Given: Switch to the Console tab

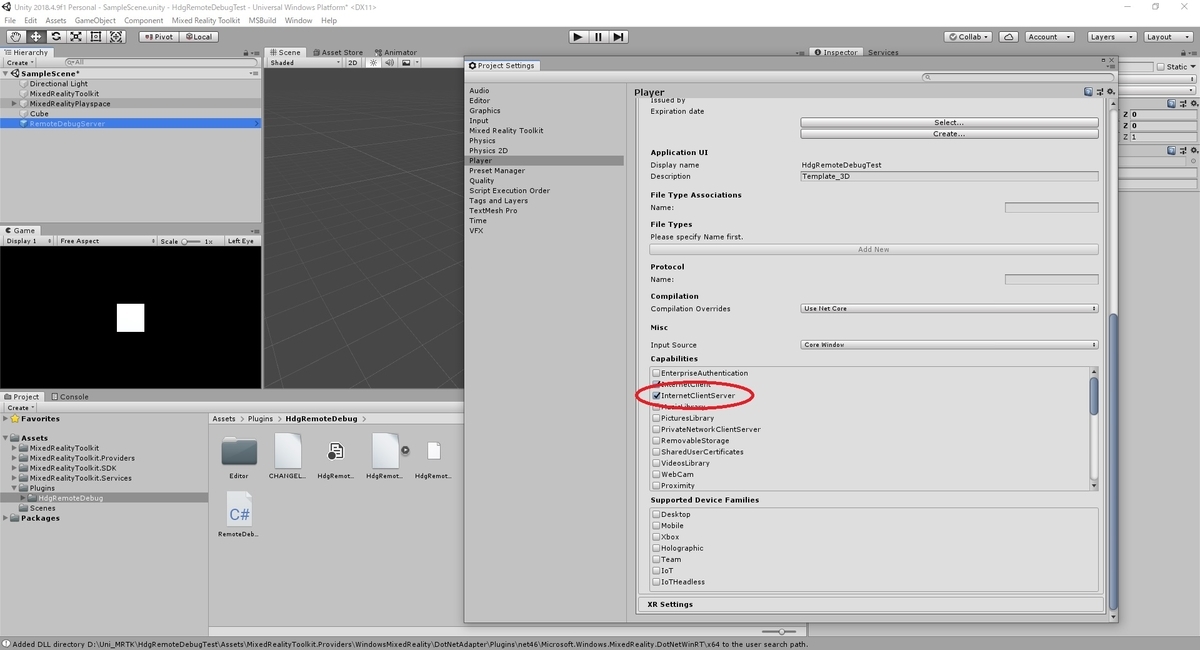Looking at the screenshot, I should click(x=70, y=396).
